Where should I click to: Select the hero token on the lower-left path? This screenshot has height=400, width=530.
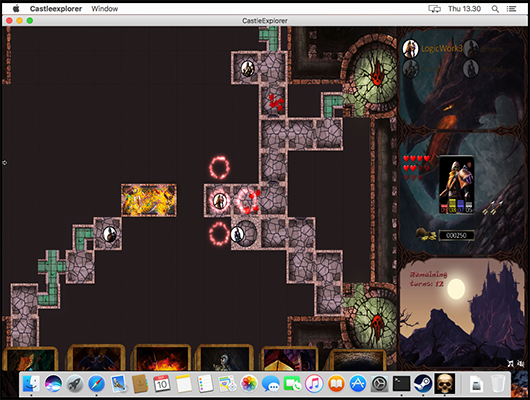pos(110,234)
